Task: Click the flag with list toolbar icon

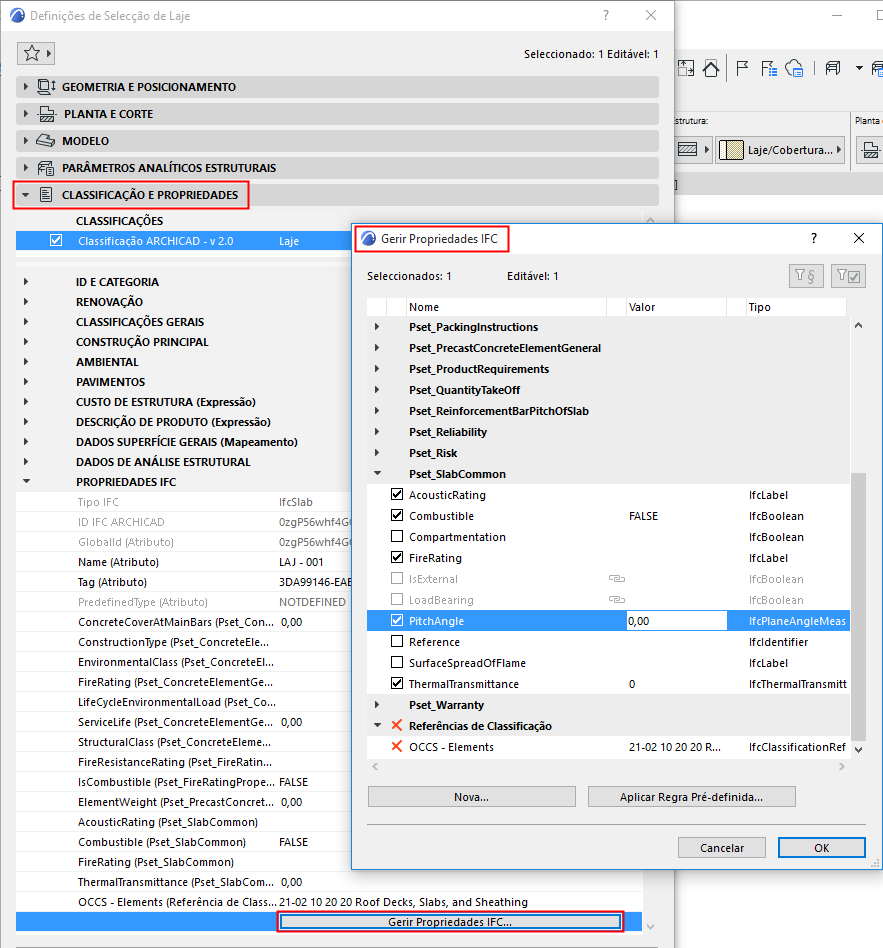Action: (767, 68)
